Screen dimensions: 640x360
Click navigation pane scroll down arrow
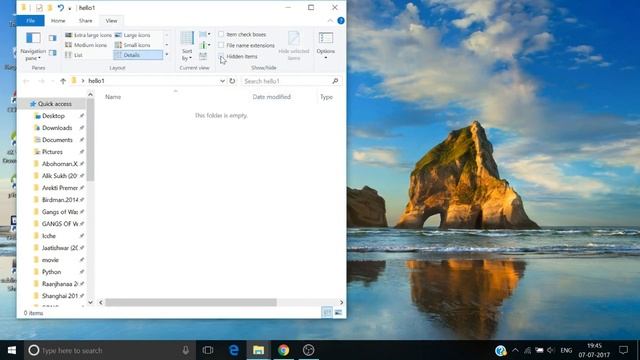90,302
